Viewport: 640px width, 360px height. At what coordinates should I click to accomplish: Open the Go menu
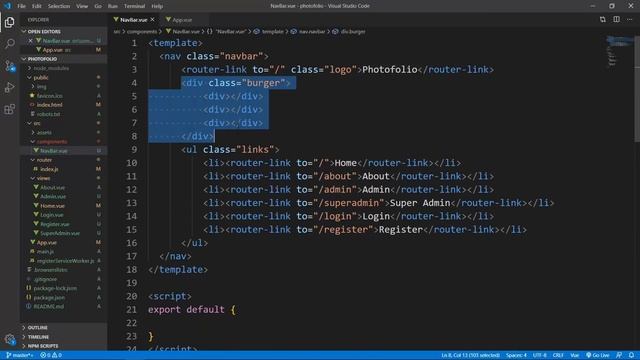(98, 6)
